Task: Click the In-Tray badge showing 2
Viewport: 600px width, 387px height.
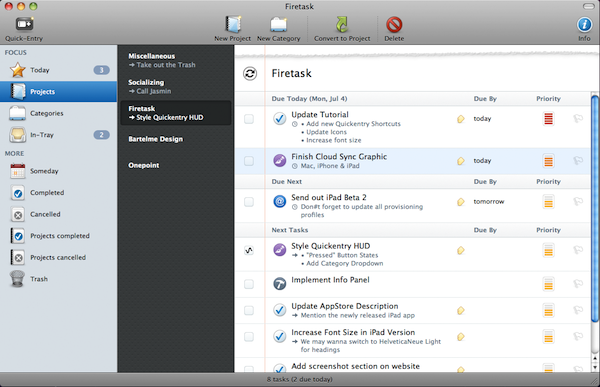Action: pos(101,135)
